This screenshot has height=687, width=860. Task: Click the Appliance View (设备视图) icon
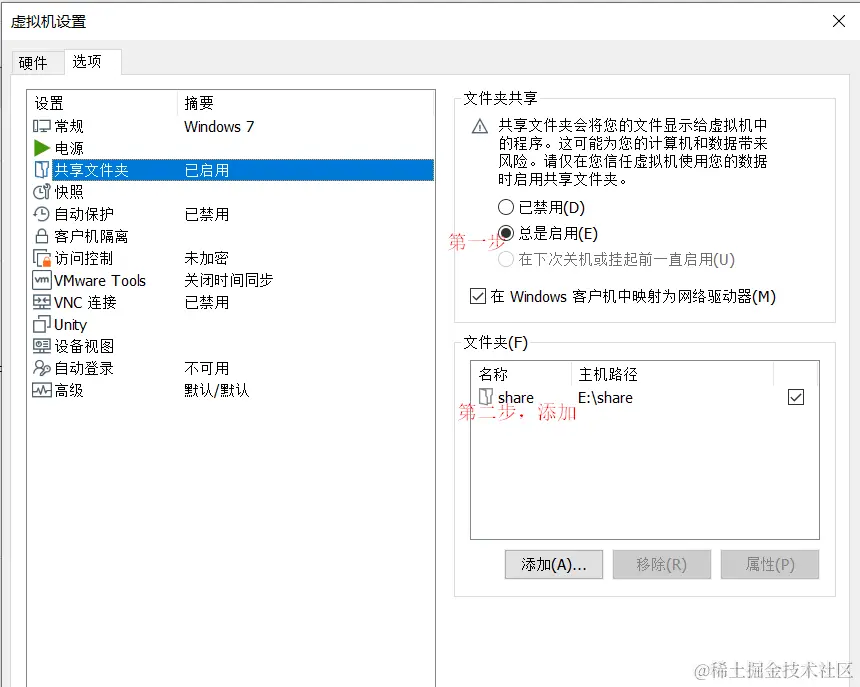pyautogui.click(x=42, y=346)
